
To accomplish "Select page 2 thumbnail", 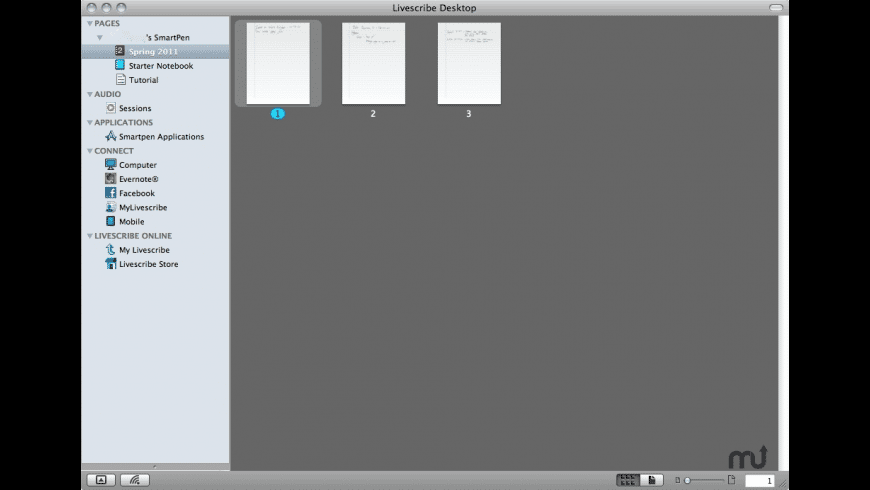I will [x=373, y=63].
